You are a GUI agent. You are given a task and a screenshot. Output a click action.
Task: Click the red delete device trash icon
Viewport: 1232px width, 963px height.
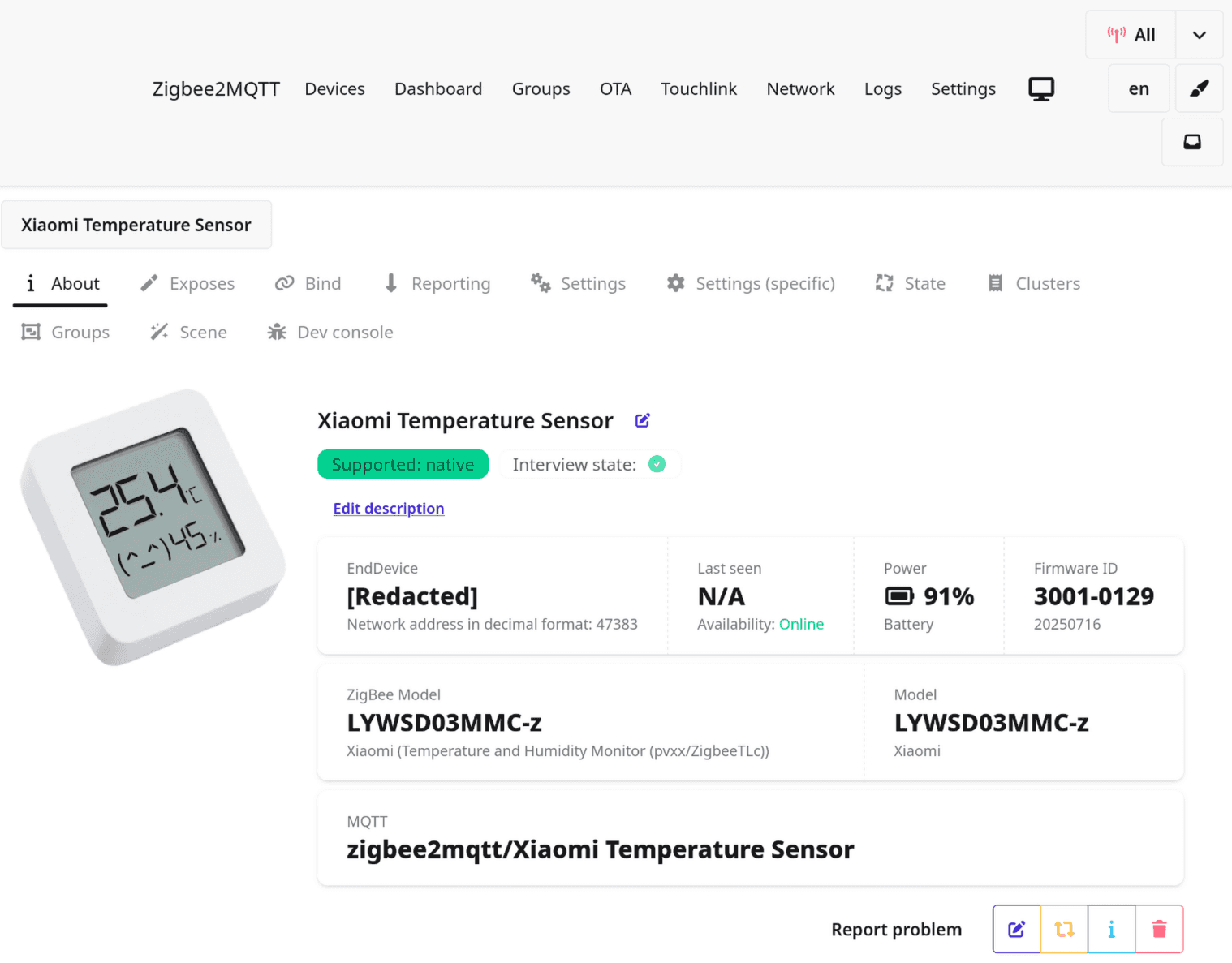tap(1159, 929)
